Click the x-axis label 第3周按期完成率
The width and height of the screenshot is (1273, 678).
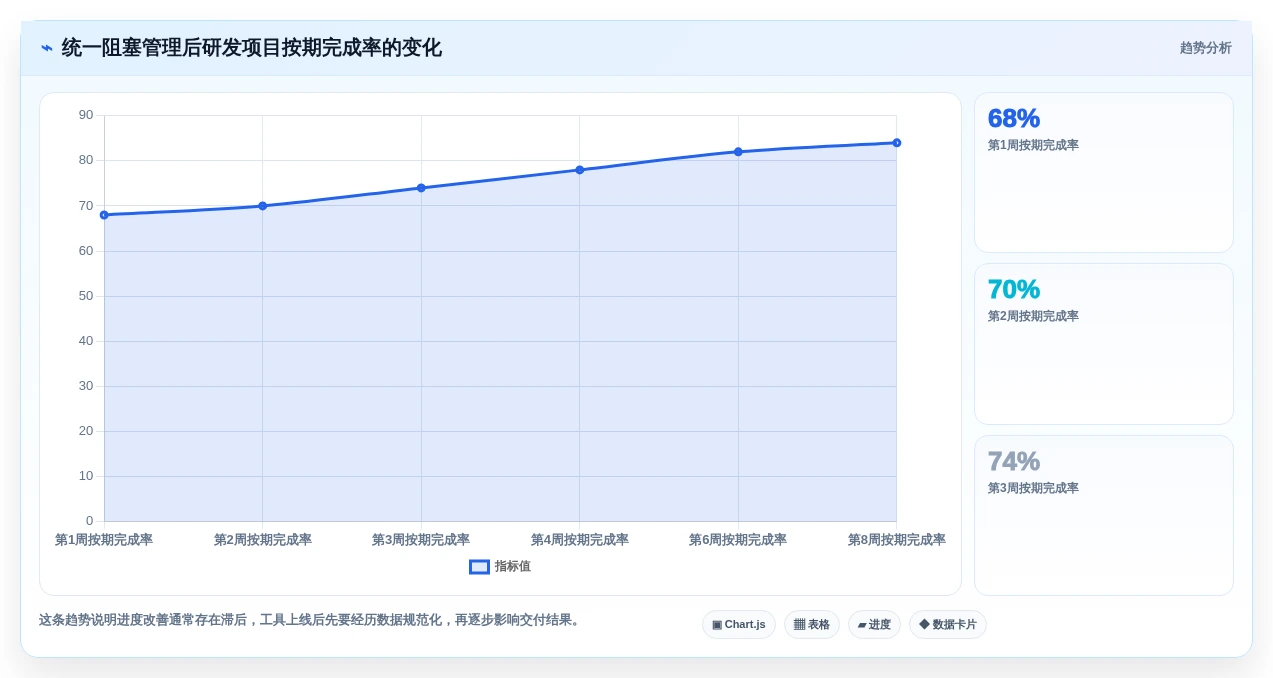(421, 540)
